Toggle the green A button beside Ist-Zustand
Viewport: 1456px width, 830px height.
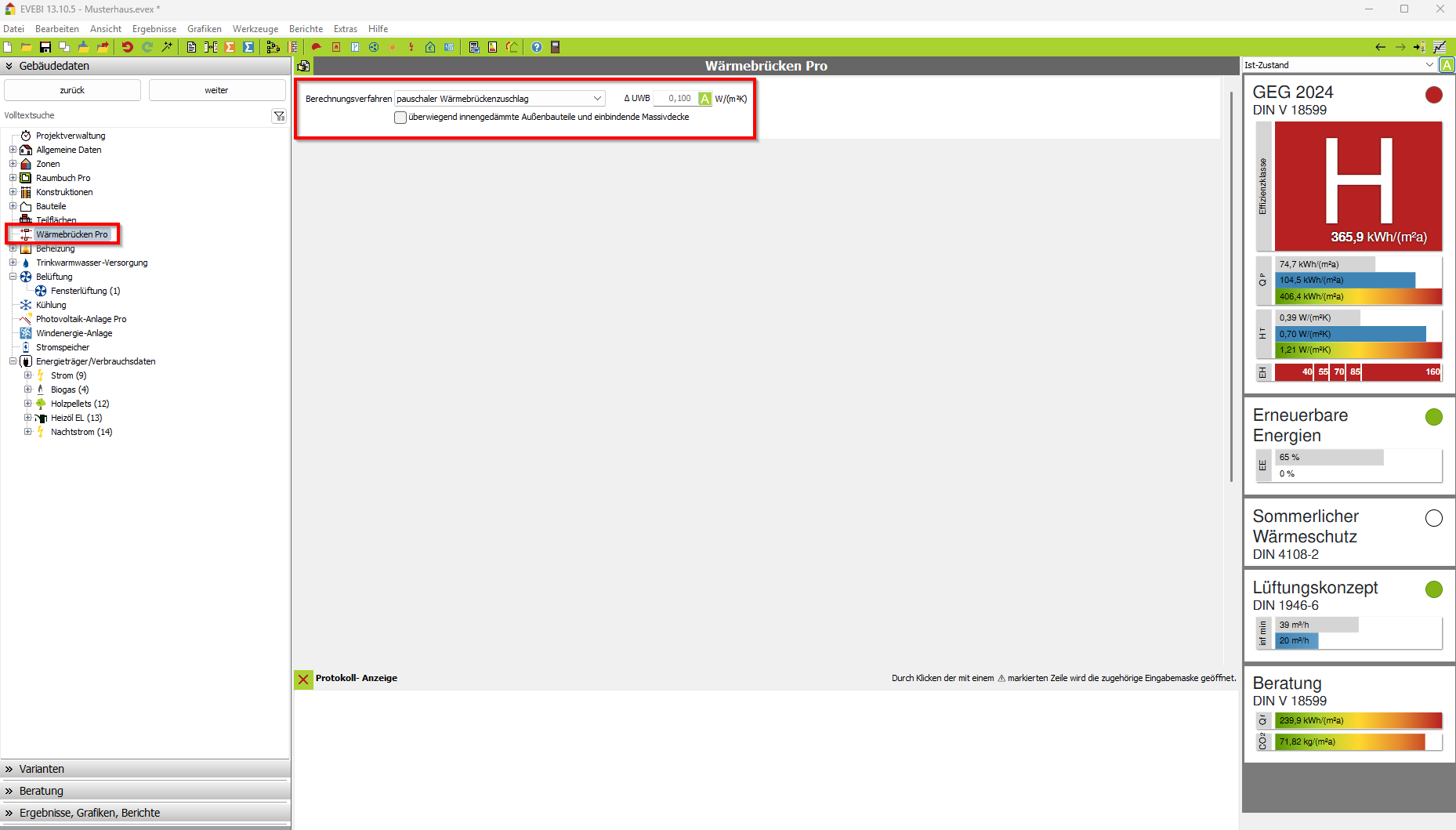coord(1447,65)
